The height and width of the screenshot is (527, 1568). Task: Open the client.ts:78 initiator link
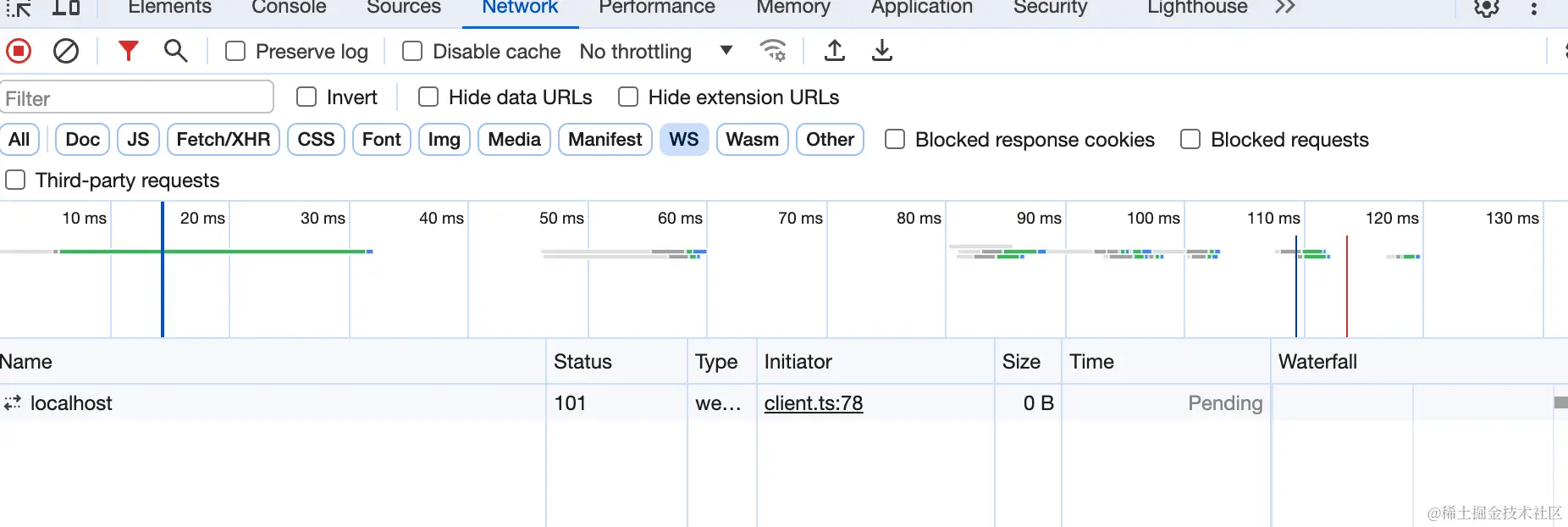[x=814, y=403]
